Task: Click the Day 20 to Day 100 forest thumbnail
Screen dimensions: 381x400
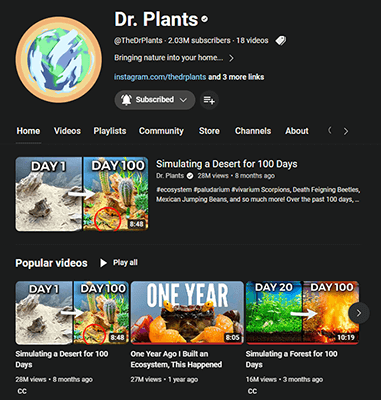Action: click(x=302, y=313)
